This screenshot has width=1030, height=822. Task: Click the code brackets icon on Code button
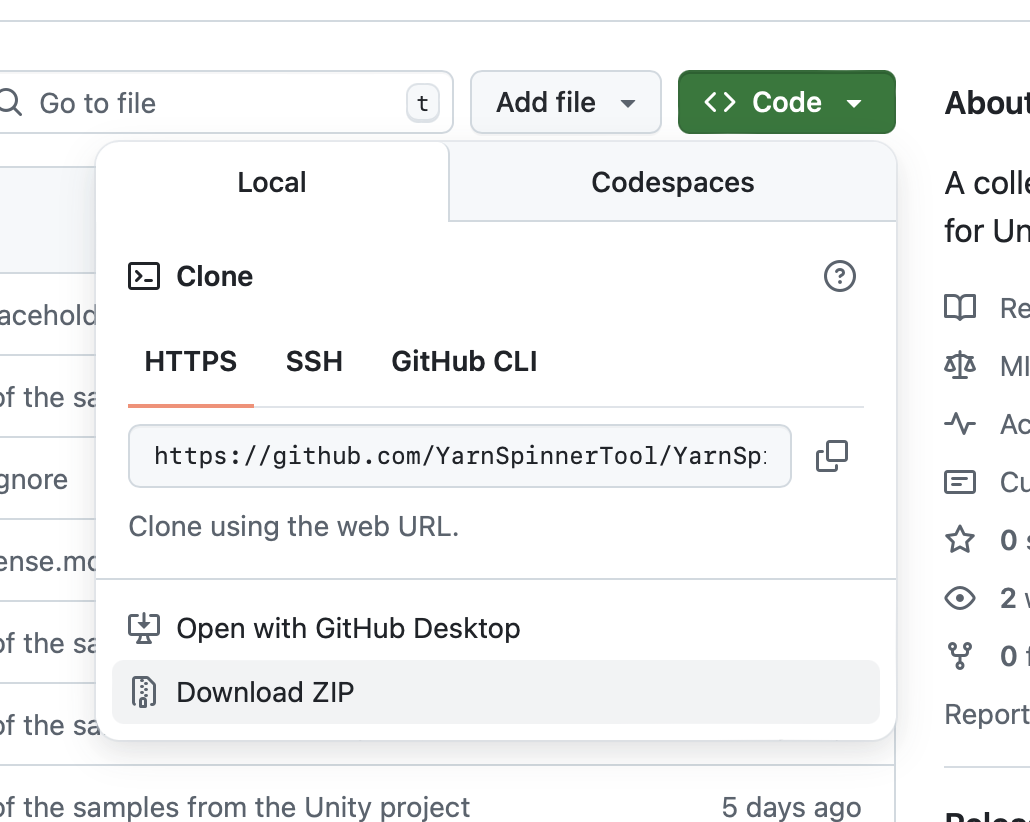tap(719, 102)
